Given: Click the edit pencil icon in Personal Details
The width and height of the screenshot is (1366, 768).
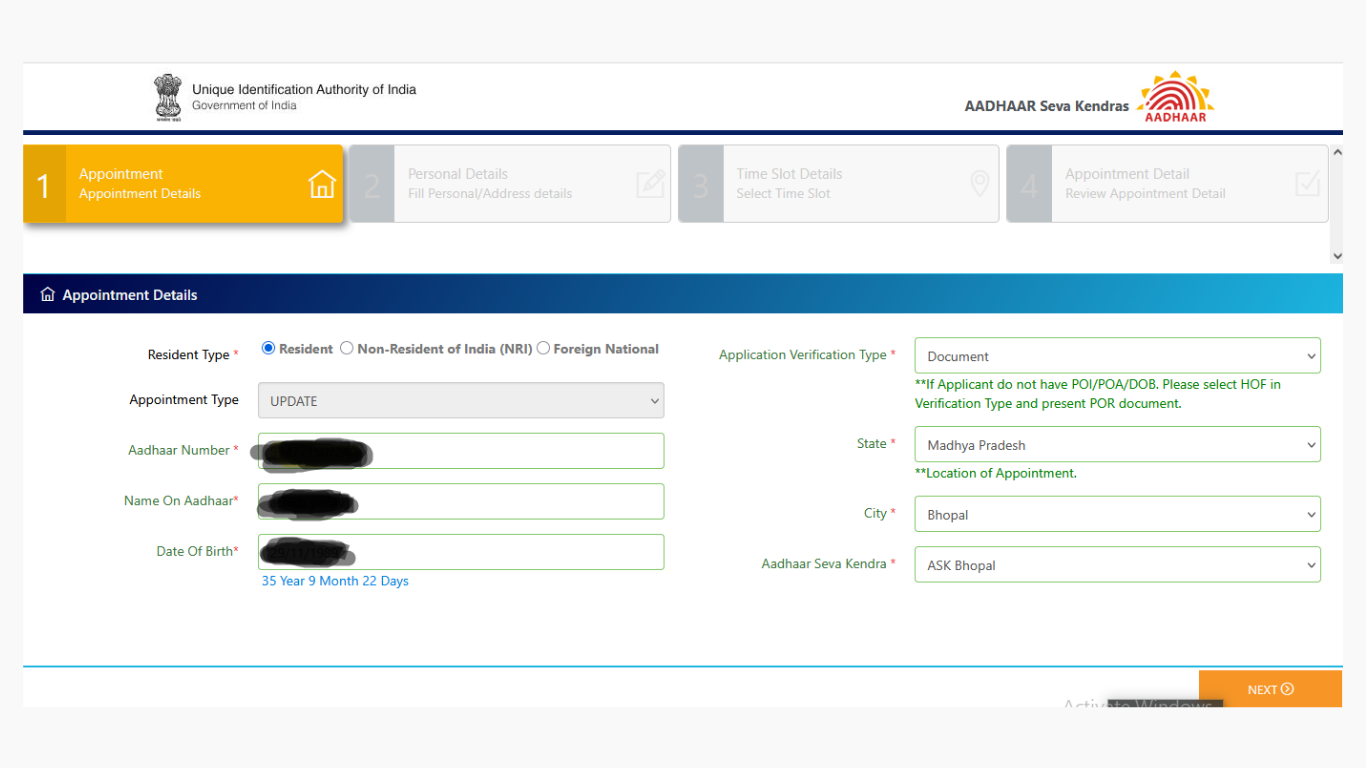Looking at the screenshot, I should 650,184.
